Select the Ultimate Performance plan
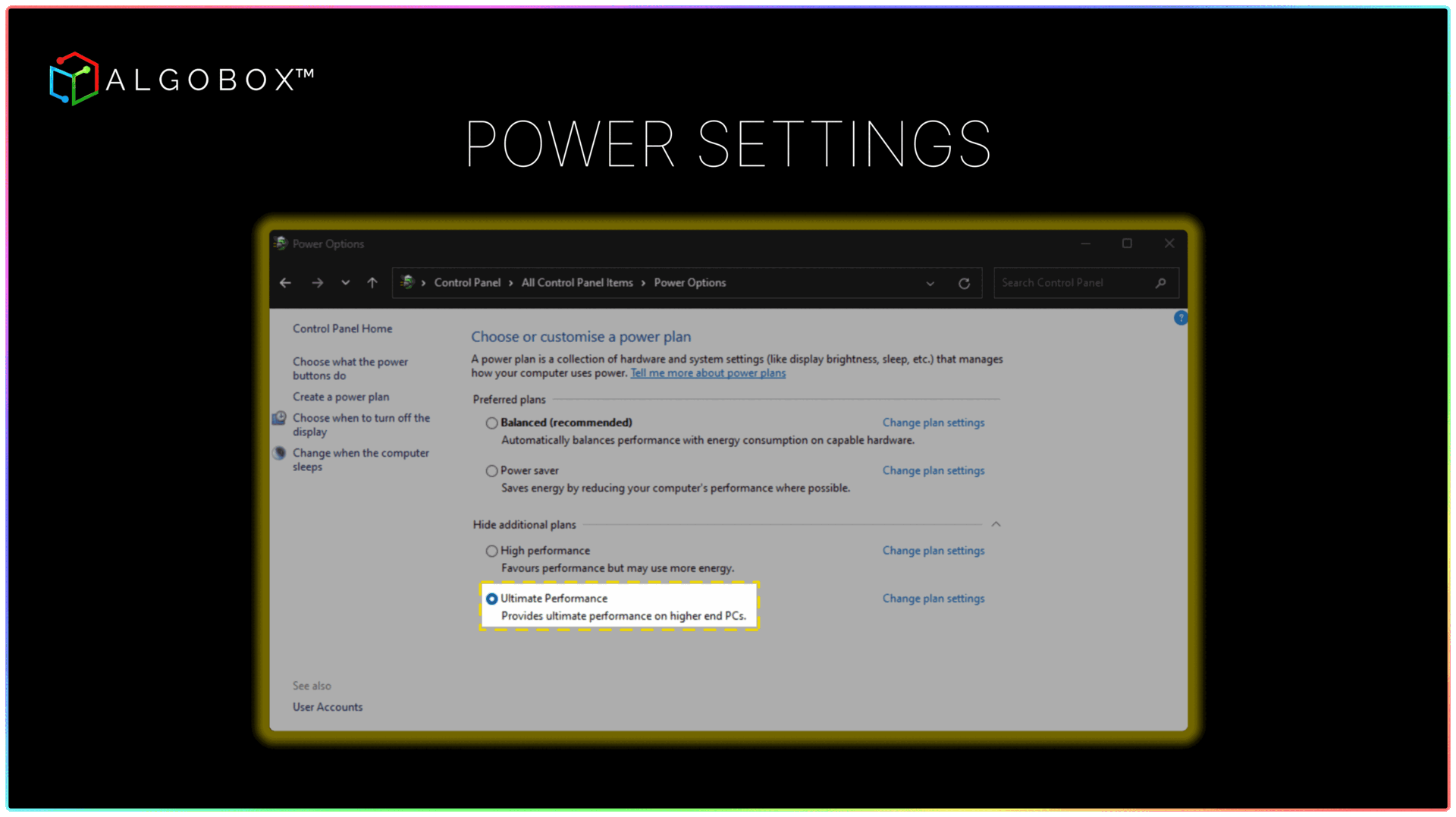Viewport: 1456px width, 817px height. coord(492,599)
